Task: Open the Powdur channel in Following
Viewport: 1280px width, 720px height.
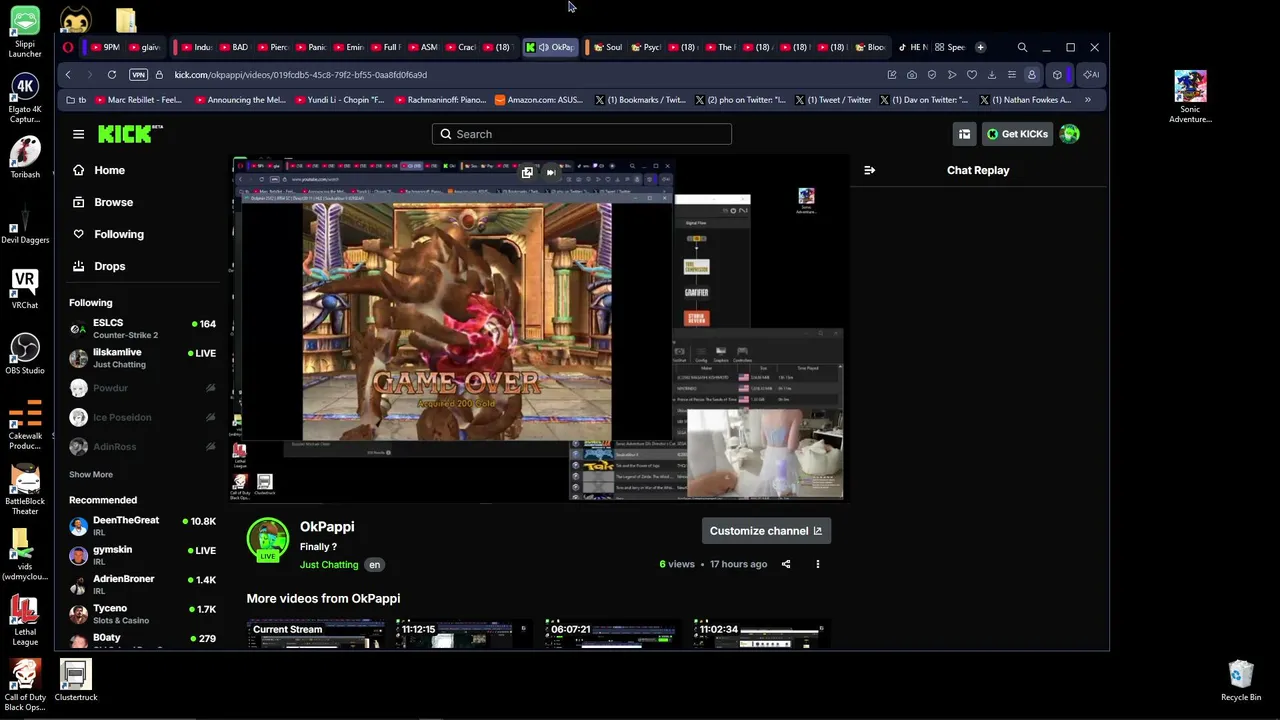Action: (142, 388)
